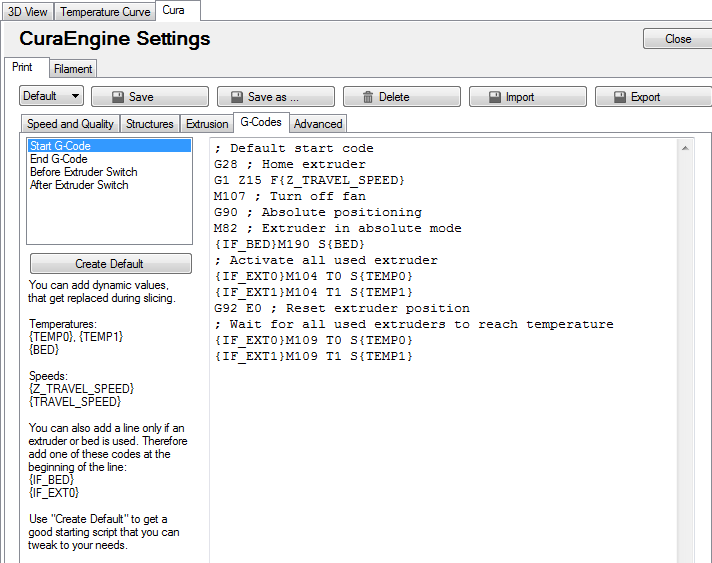Click the '{IF_BED}M190 S{BED}' line
This screenshot has width=712, height=563.
pos(290,244)
